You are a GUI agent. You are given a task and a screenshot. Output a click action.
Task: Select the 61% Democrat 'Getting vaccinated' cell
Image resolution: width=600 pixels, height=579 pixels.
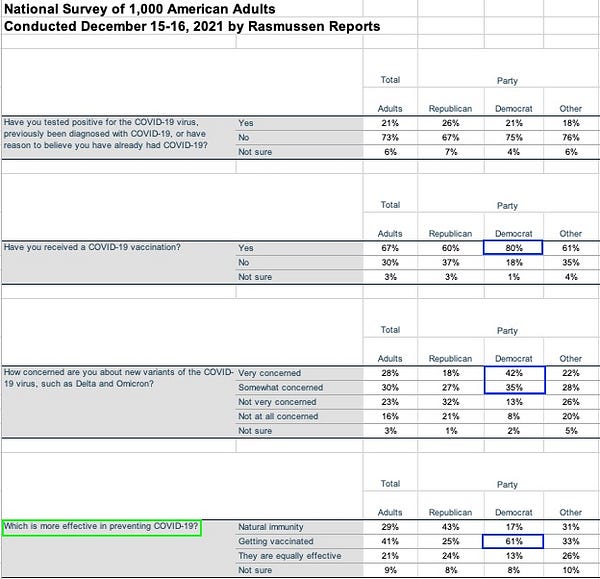[x=513, y=541]
